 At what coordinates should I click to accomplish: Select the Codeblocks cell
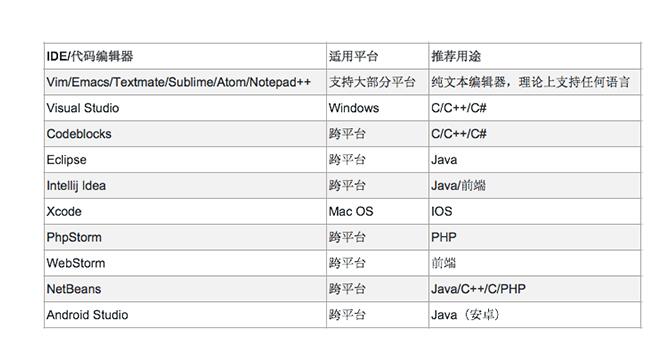click(x=185, y=134)
